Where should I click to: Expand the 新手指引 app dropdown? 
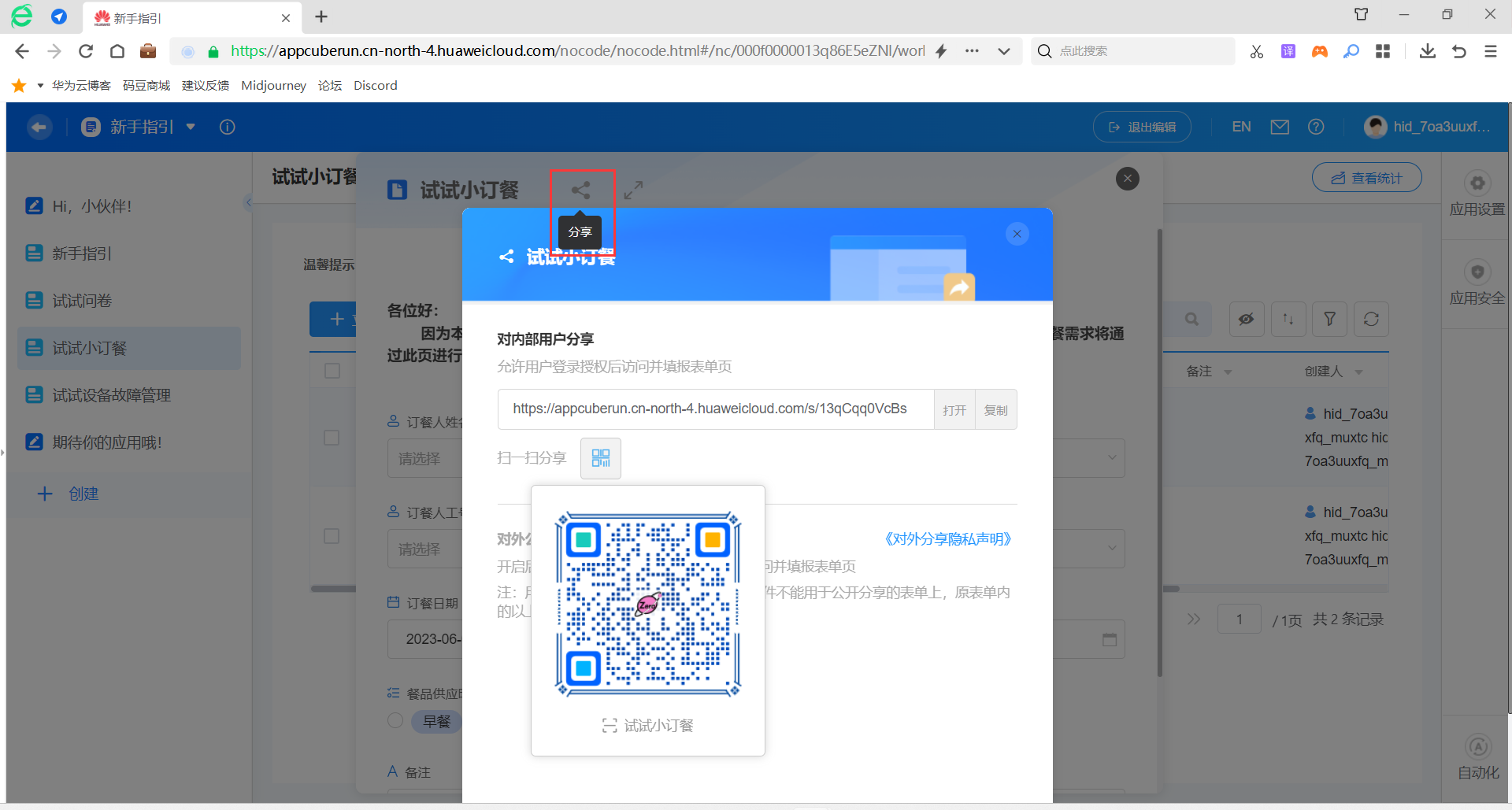[x=191, y=127]
